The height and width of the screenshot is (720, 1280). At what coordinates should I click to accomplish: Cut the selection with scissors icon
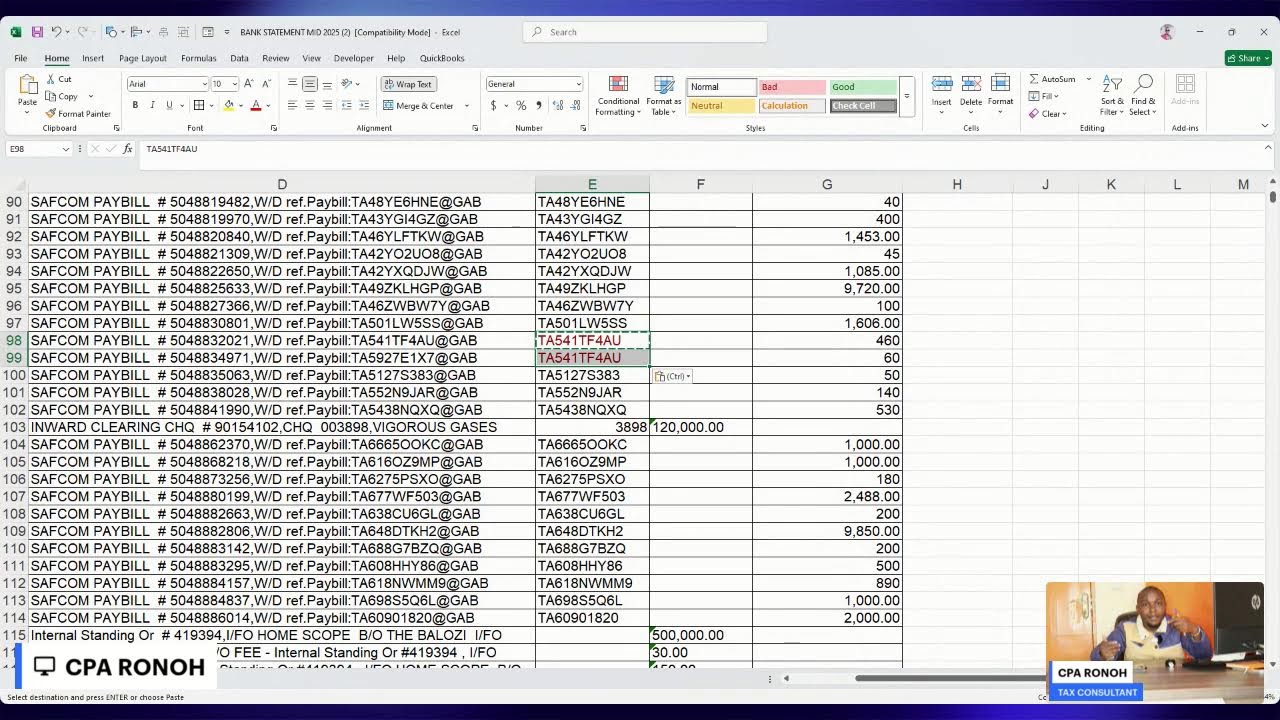click(58, 79)
